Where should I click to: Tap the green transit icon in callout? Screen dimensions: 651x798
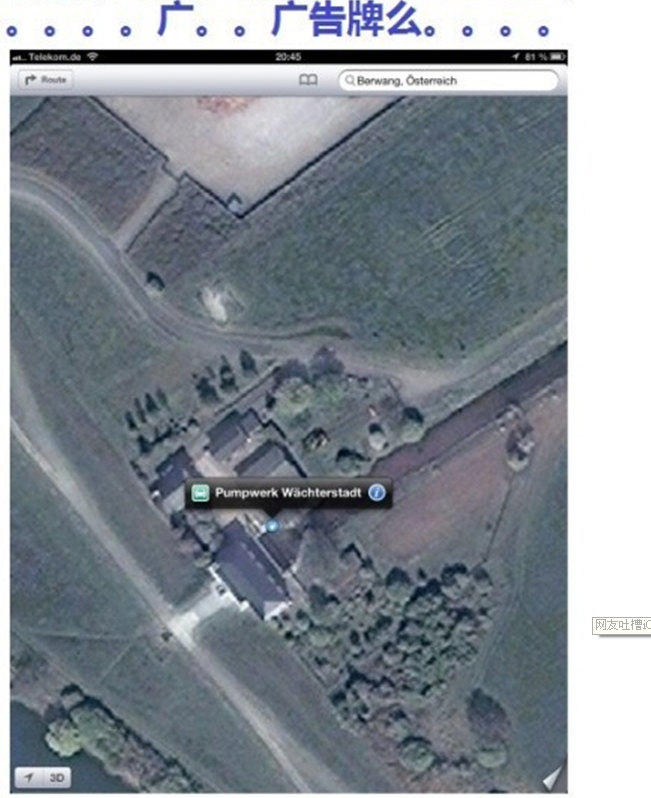[201, 493]
